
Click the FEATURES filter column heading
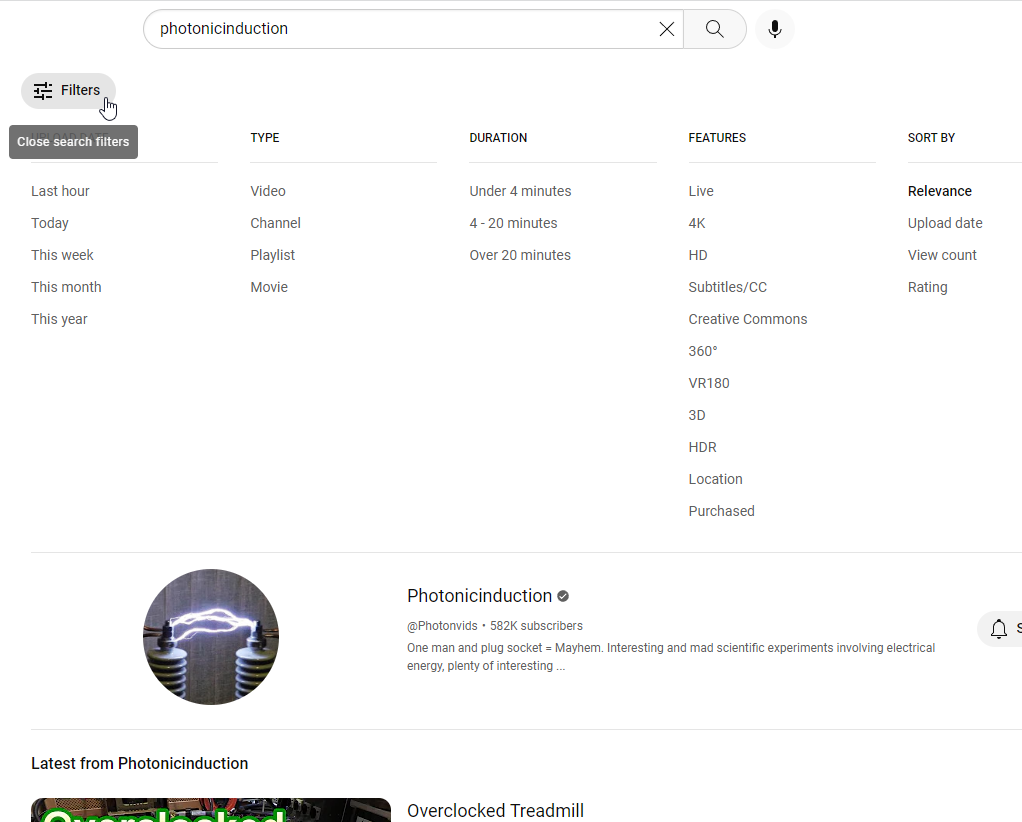coord(717,138)
